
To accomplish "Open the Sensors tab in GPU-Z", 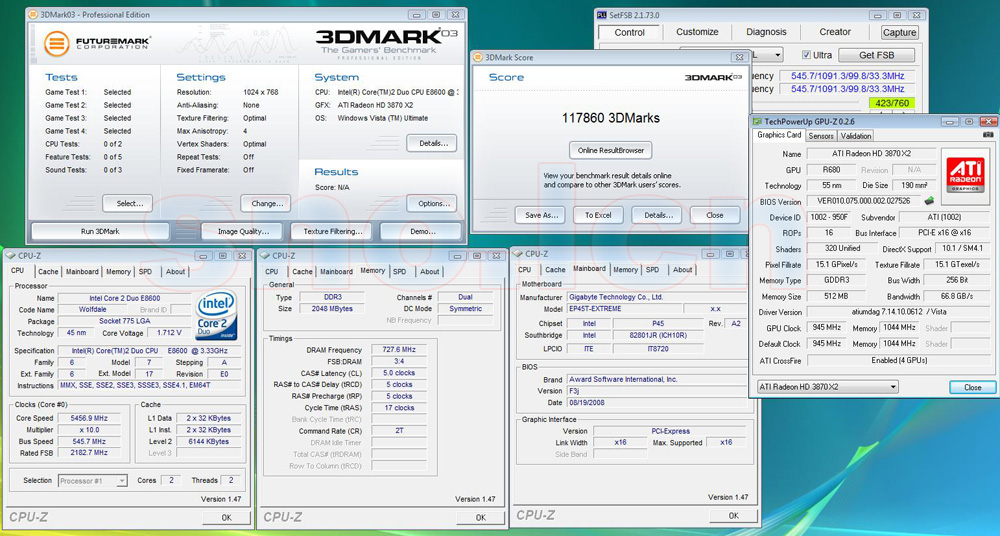I will [x=821, y=136].
